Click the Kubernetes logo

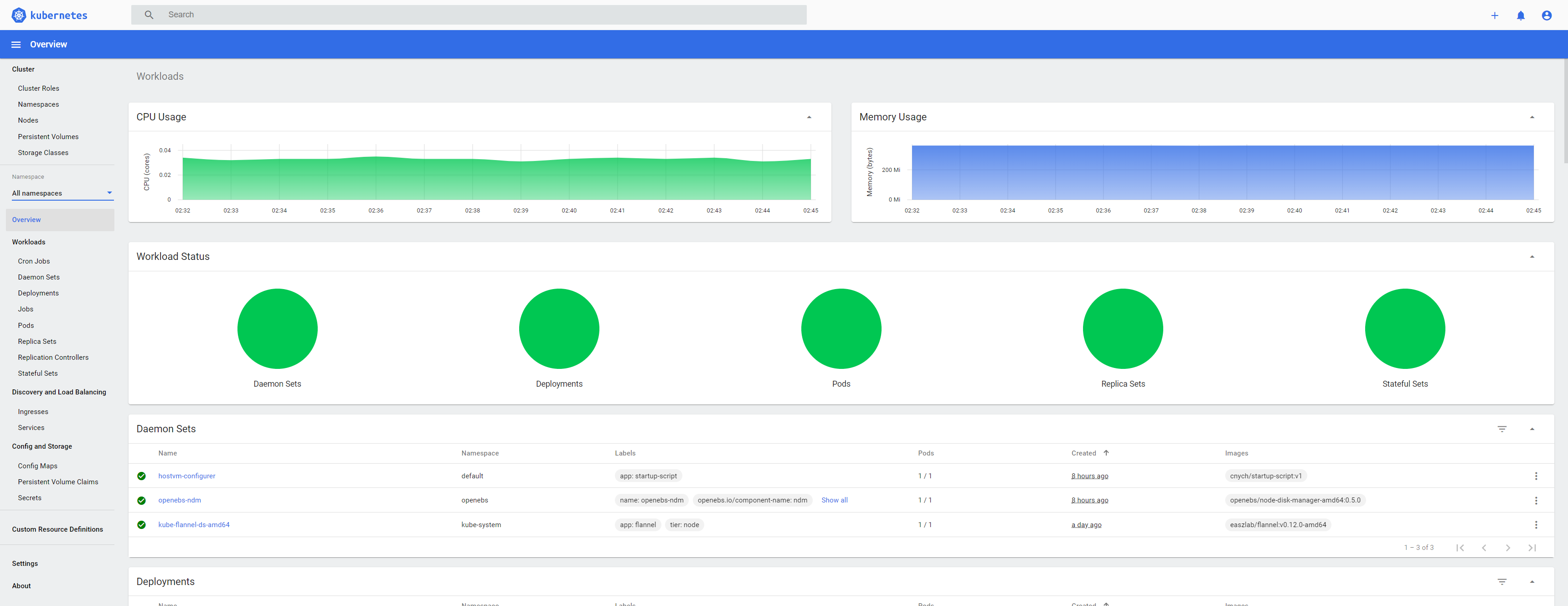pyautogui.click(x=19, y=15)
